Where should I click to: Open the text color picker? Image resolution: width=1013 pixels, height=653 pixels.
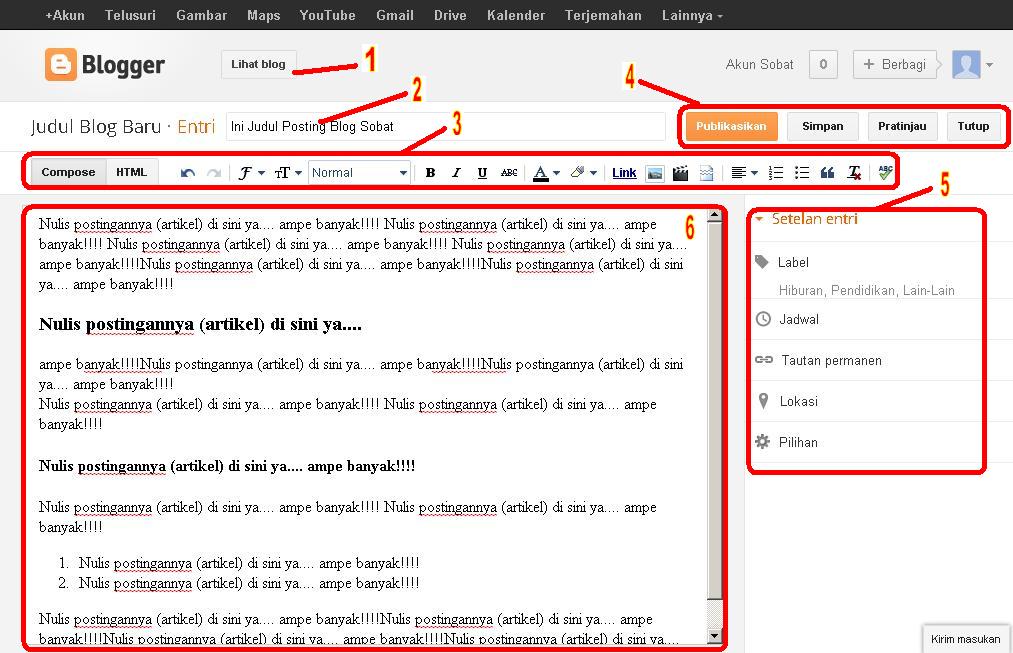[541, 172]
